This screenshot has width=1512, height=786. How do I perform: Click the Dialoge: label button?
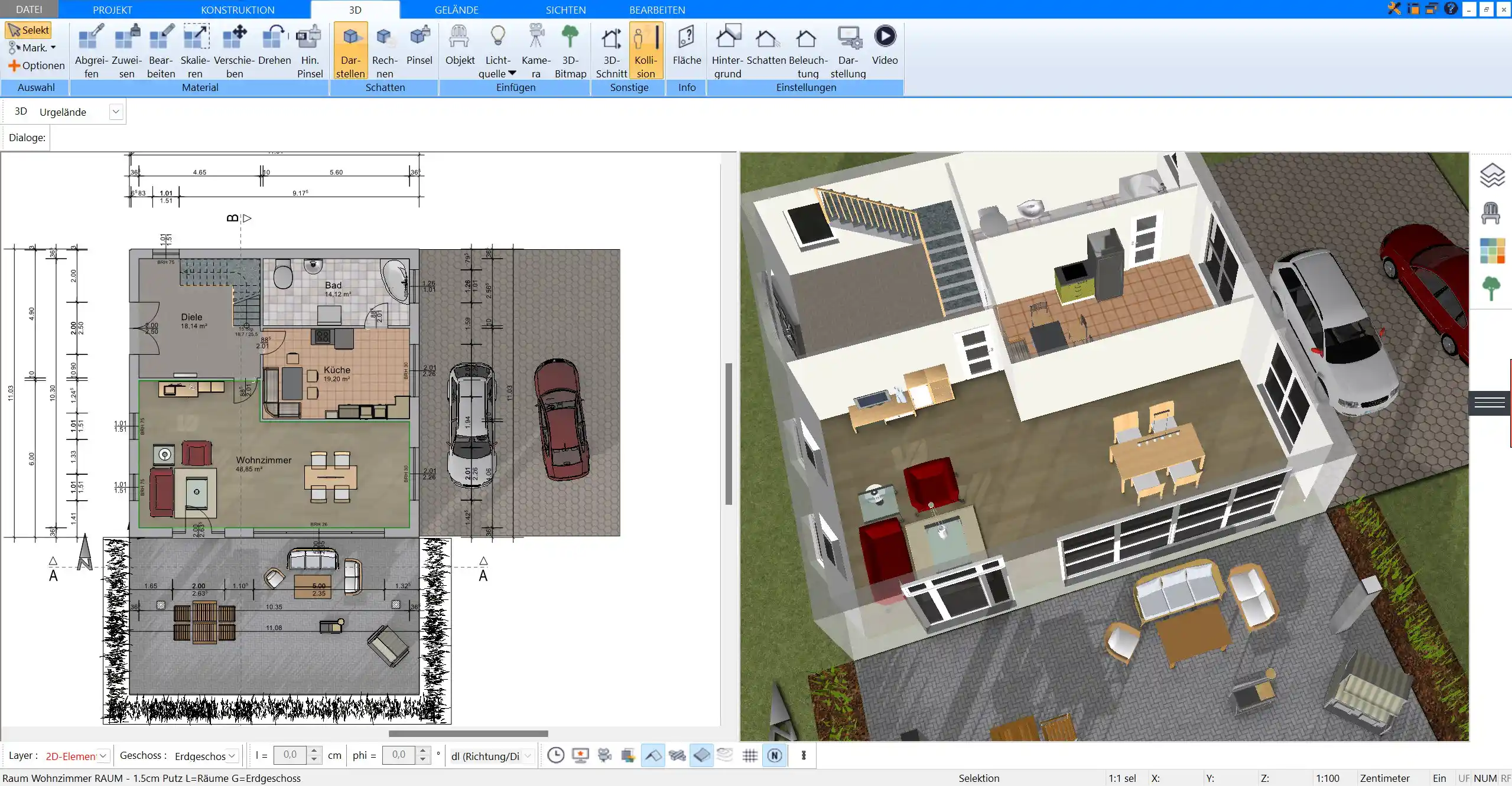click(x=27, y=138)
